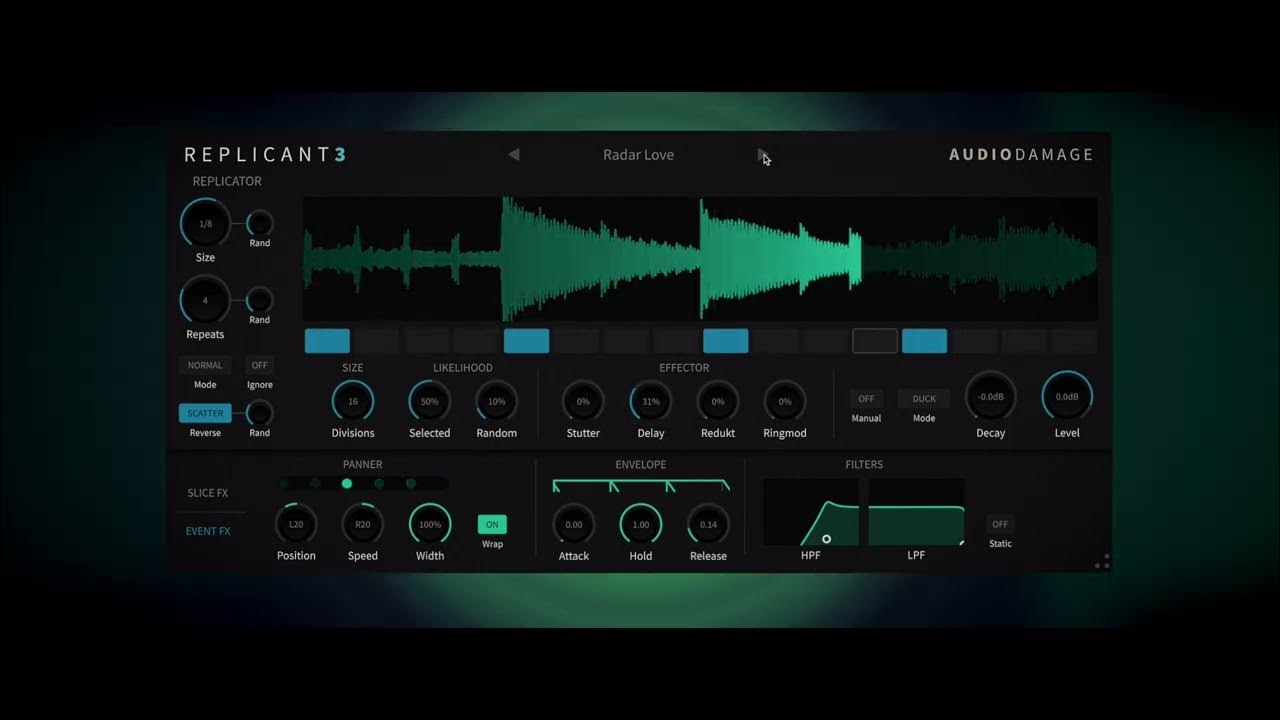Click the Delay effector knob at 31%
This screenshot has width=1280, height=720.
click(651, 401)
